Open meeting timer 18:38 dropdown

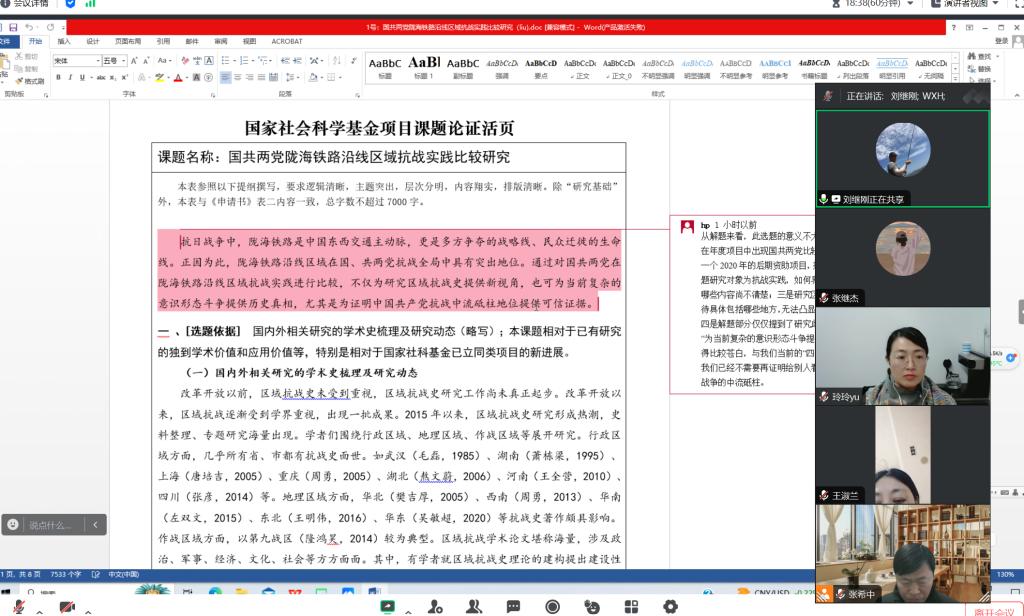pyautogui.click(x=911, y=4)
